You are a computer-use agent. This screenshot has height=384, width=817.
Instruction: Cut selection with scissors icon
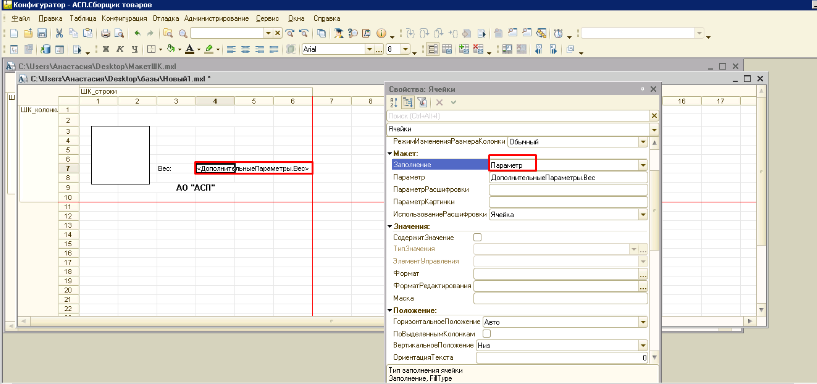pyautogui.click(x=59, y=33)
